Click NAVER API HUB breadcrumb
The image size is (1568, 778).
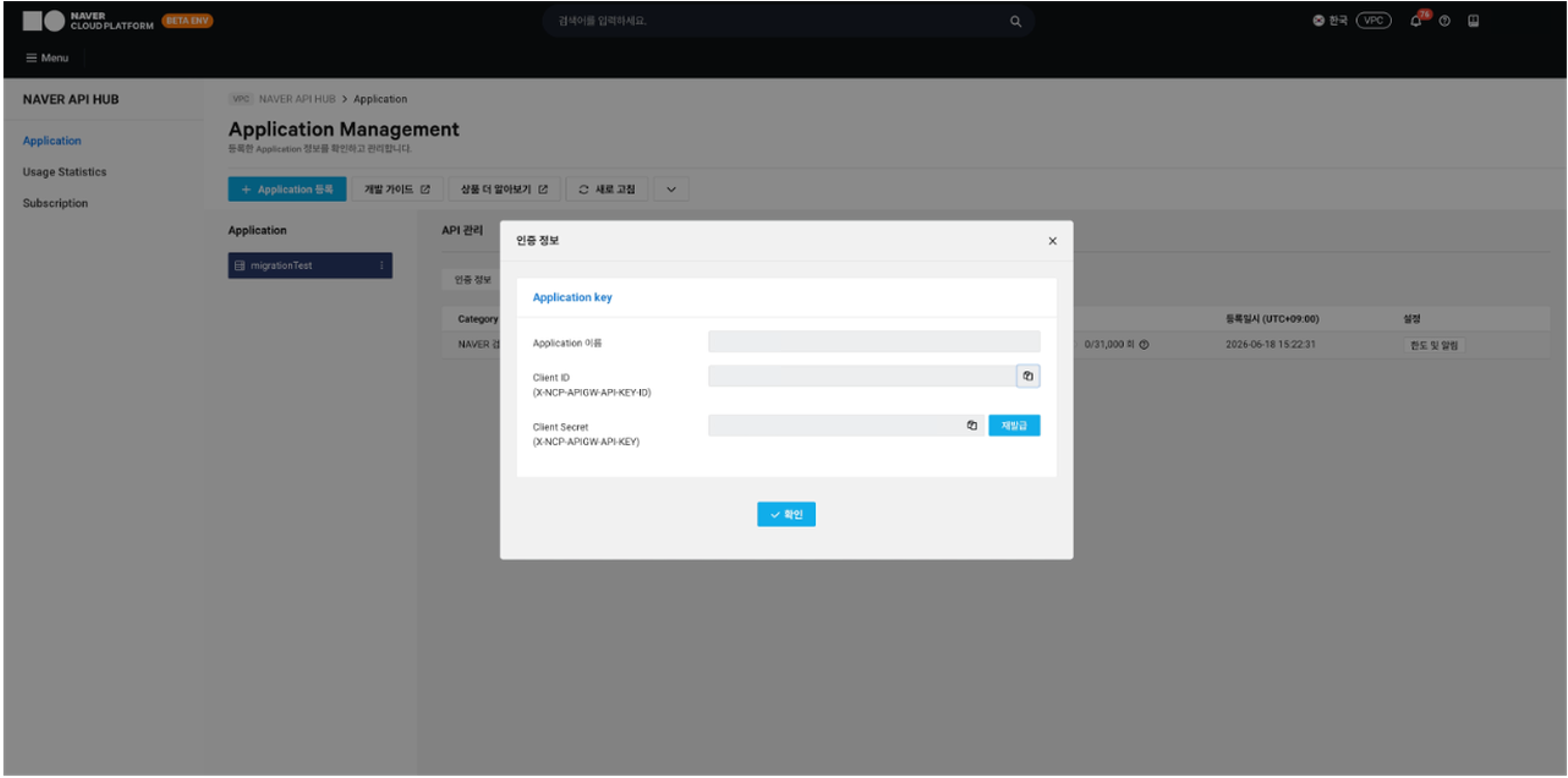[x=297, y=99]
